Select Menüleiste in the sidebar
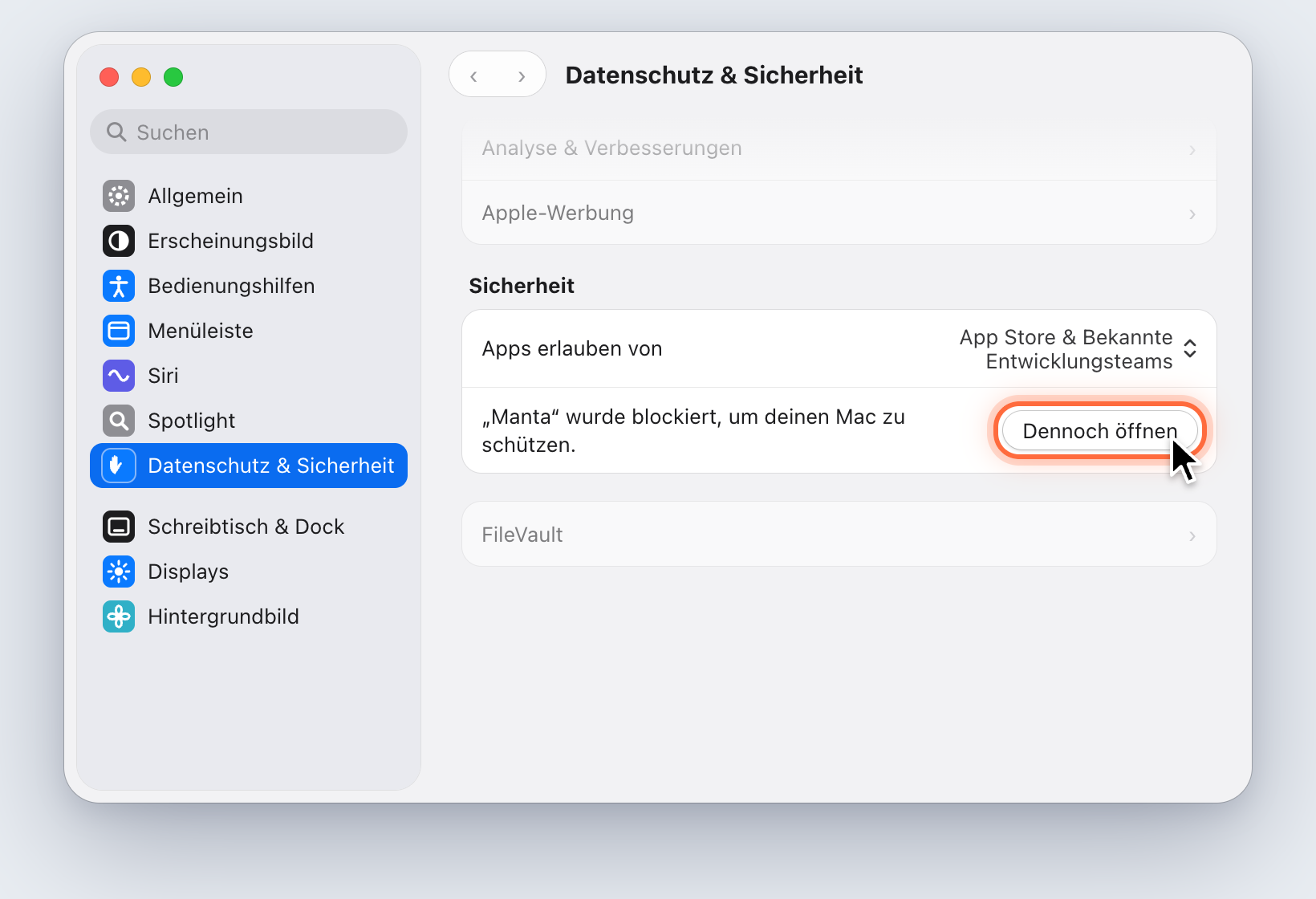This screenshot has height=899, width=1316. click(x=249, y=331)
